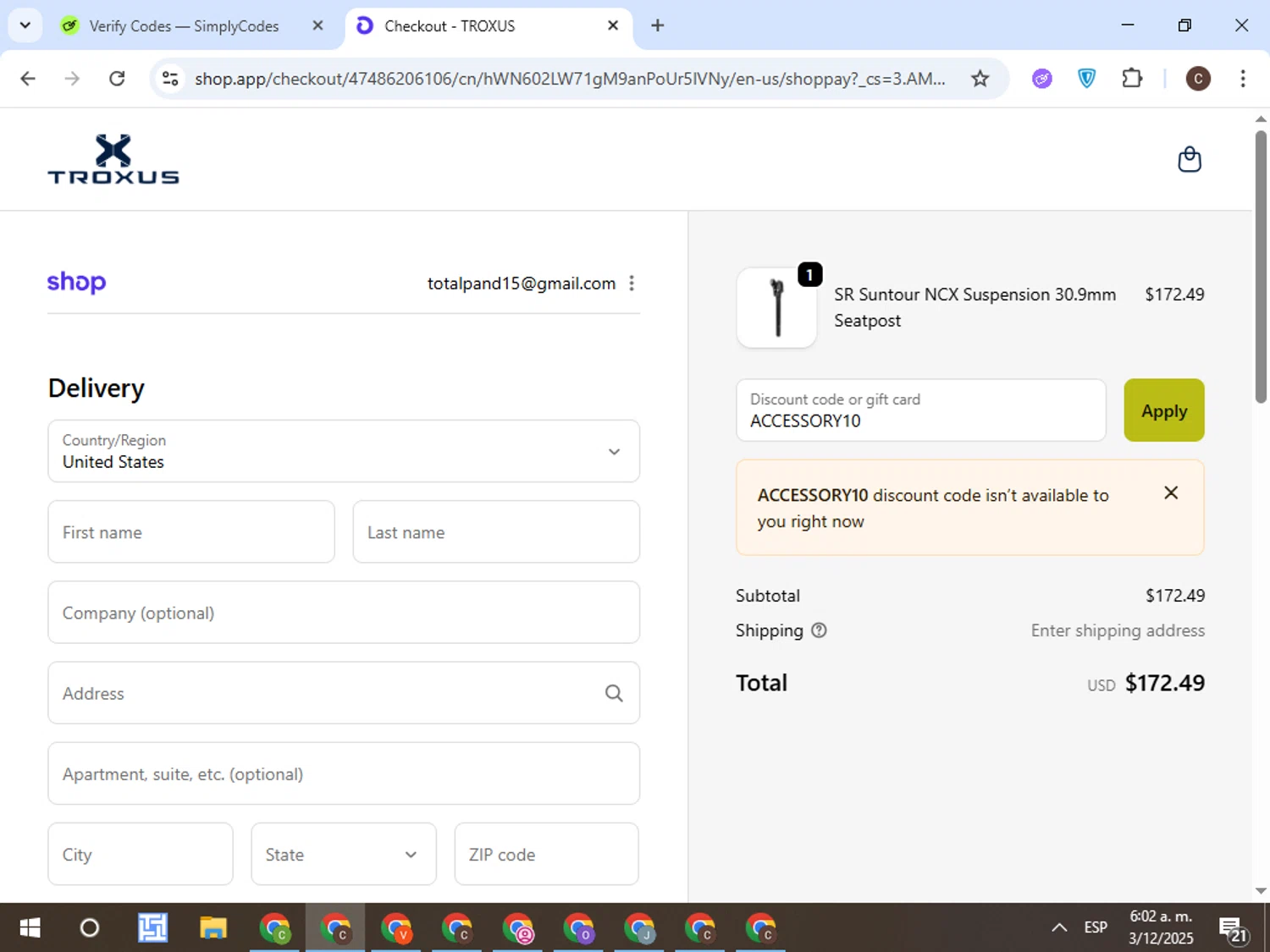The width and height of the screenshot is (1270, 952).
Task: Click the blue shield extension icon
Action: point(1086,79)
